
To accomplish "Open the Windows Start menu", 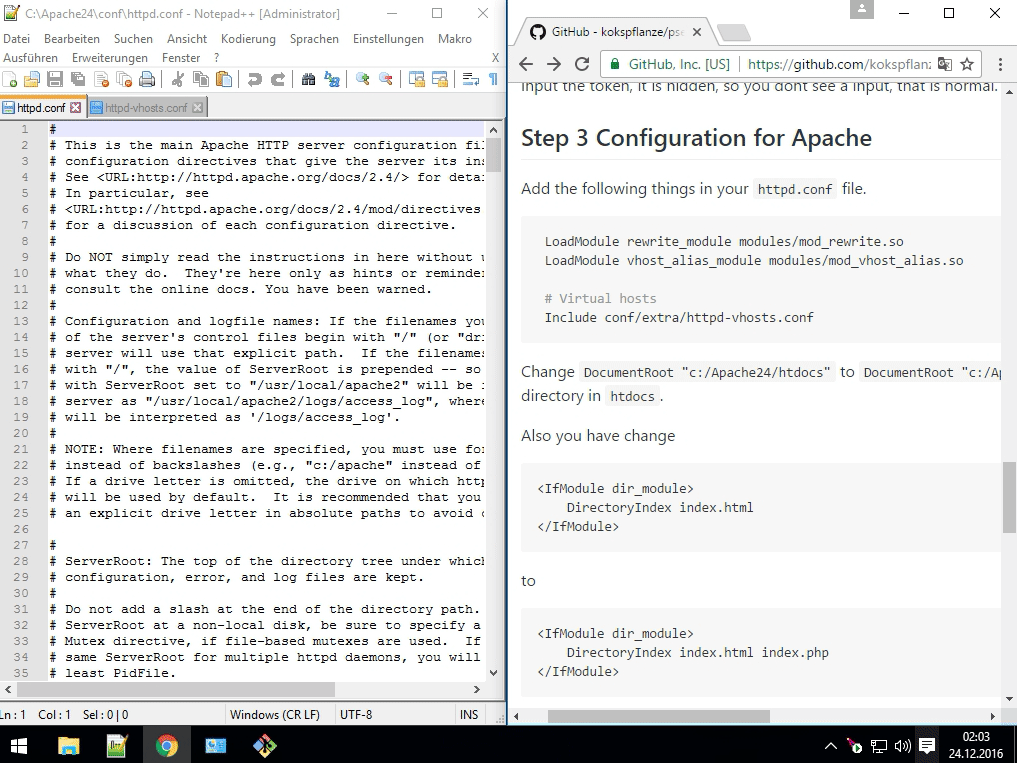I will pos(18,745).
